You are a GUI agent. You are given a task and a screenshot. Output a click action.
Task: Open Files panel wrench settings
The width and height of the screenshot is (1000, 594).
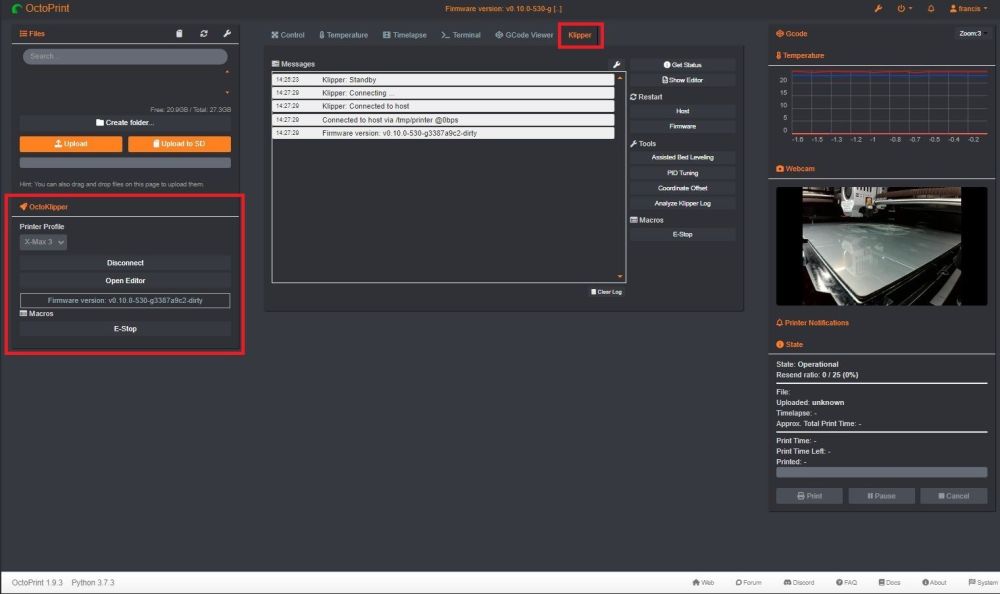click(x=226, y=34)
